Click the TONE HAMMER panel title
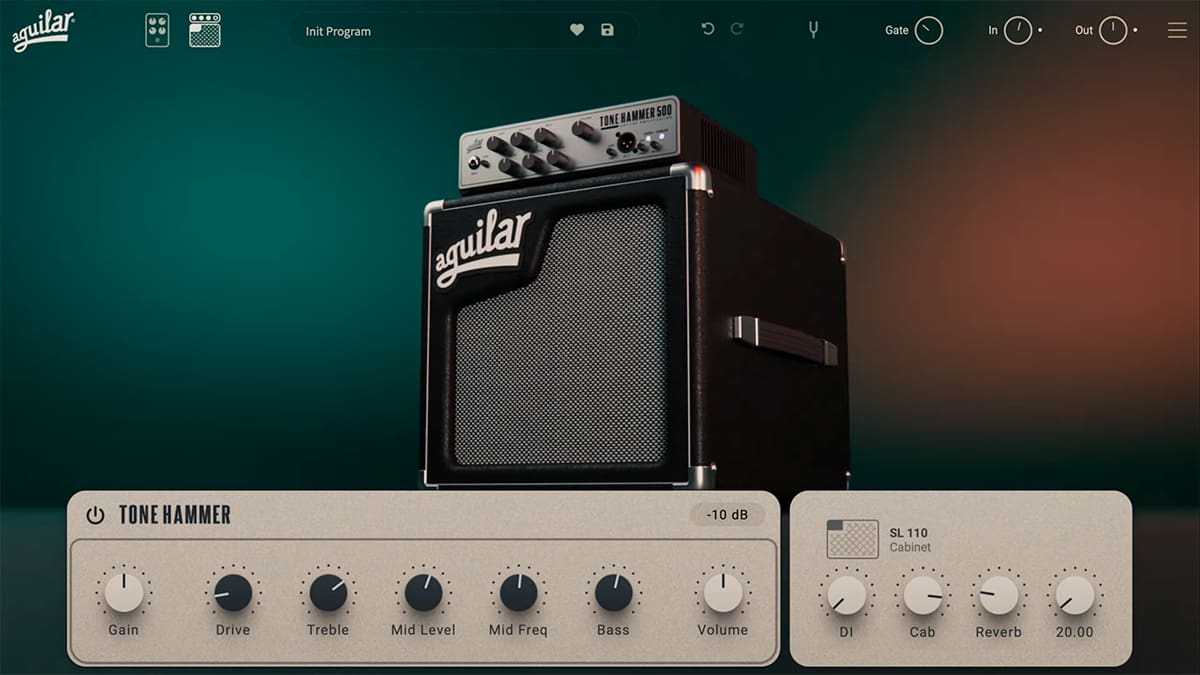Screen dimensions: 1200x675 point(175,516)
